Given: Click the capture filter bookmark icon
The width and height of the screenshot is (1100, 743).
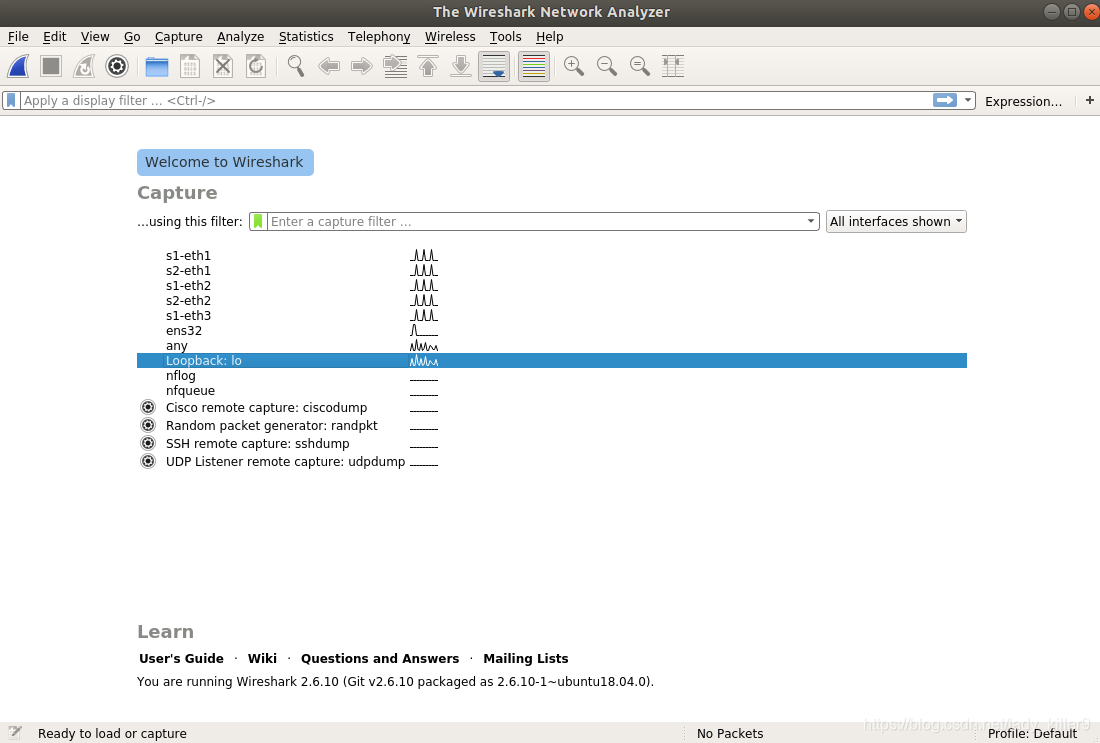Looking at the screenshot, I should tap(258, 222).
